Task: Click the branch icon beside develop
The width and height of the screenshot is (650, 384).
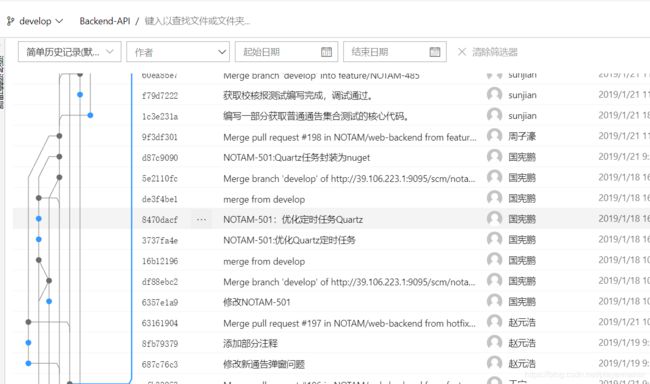Action: coord(10,21)
